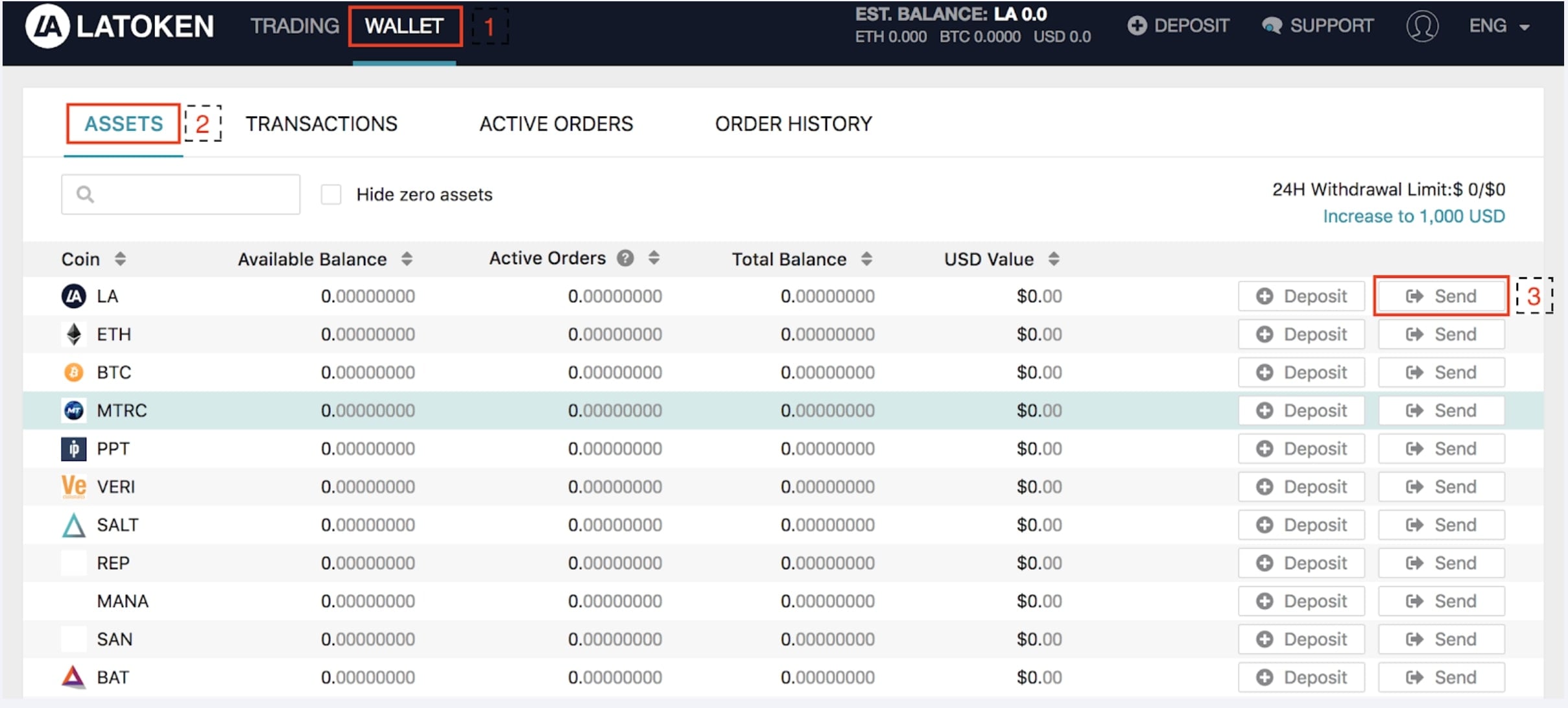Toggle the Hide zero assets checkbox

331,194
